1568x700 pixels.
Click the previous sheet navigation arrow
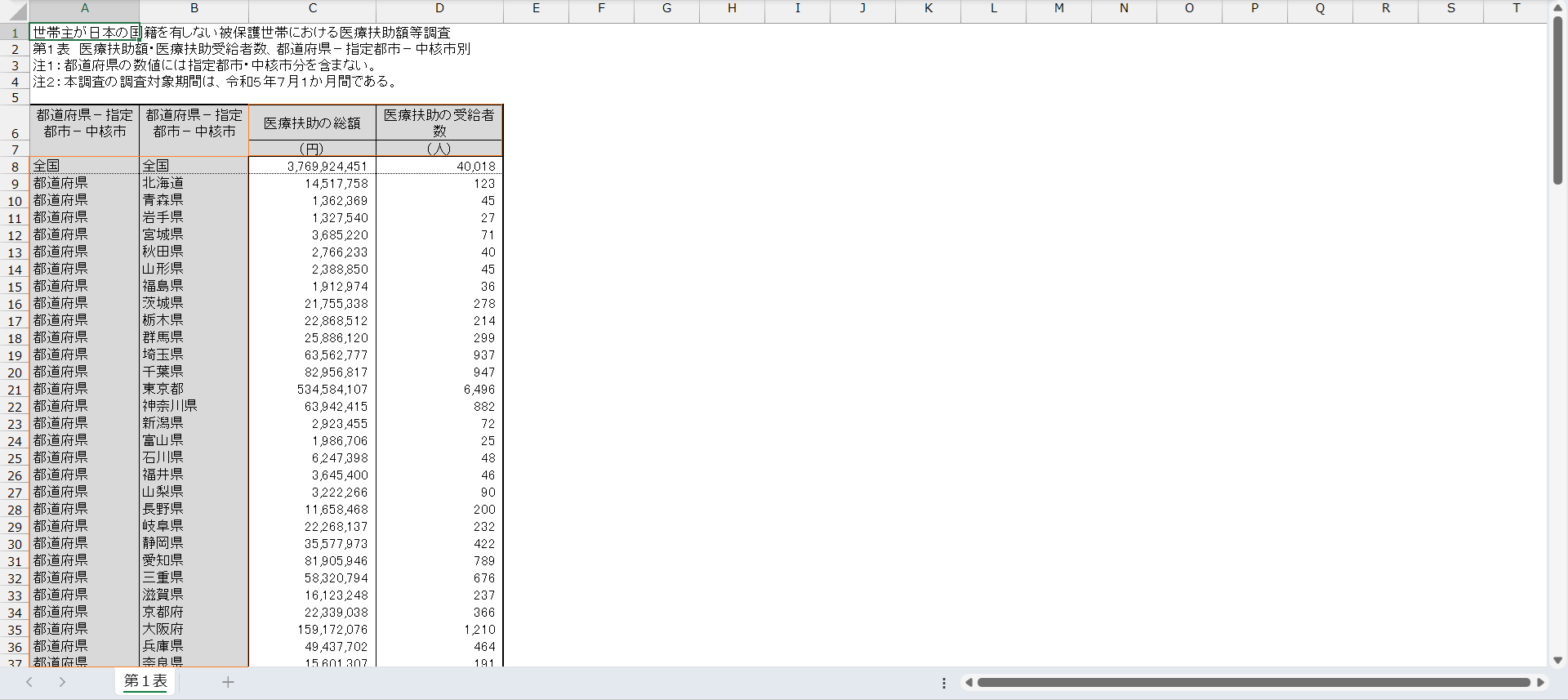29,682
